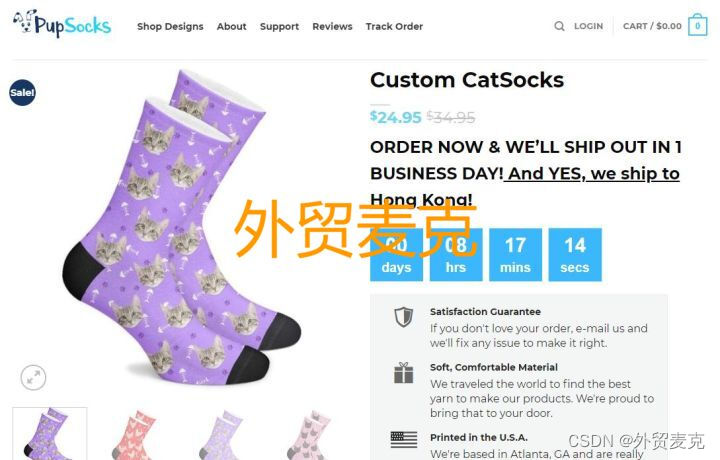
Task: Click the CART / $0.00 link
Action: 652,26
